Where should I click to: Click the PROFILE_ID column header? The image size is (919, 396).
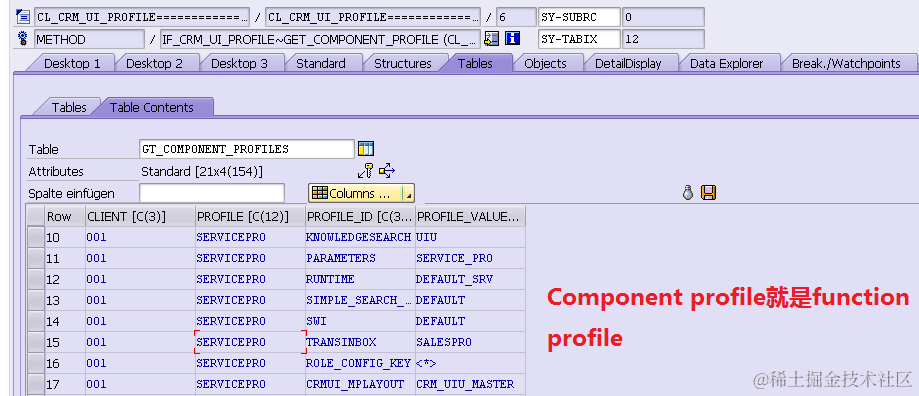[x=360, y=216]
